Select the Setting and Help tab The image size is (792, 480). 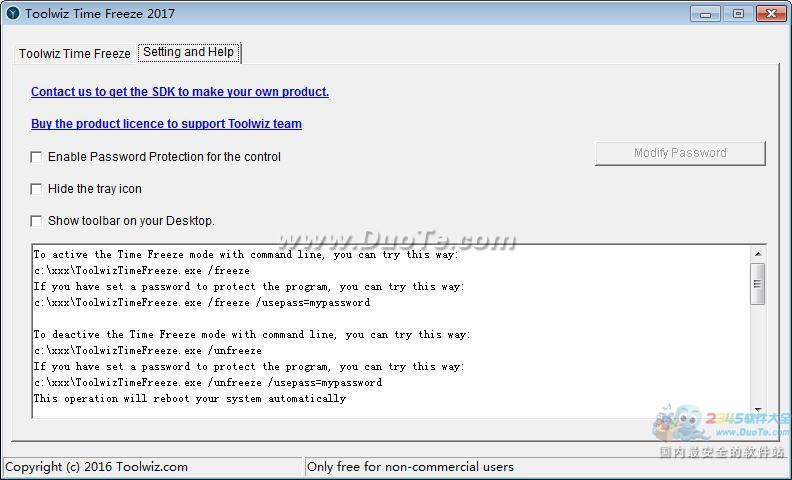188,52
